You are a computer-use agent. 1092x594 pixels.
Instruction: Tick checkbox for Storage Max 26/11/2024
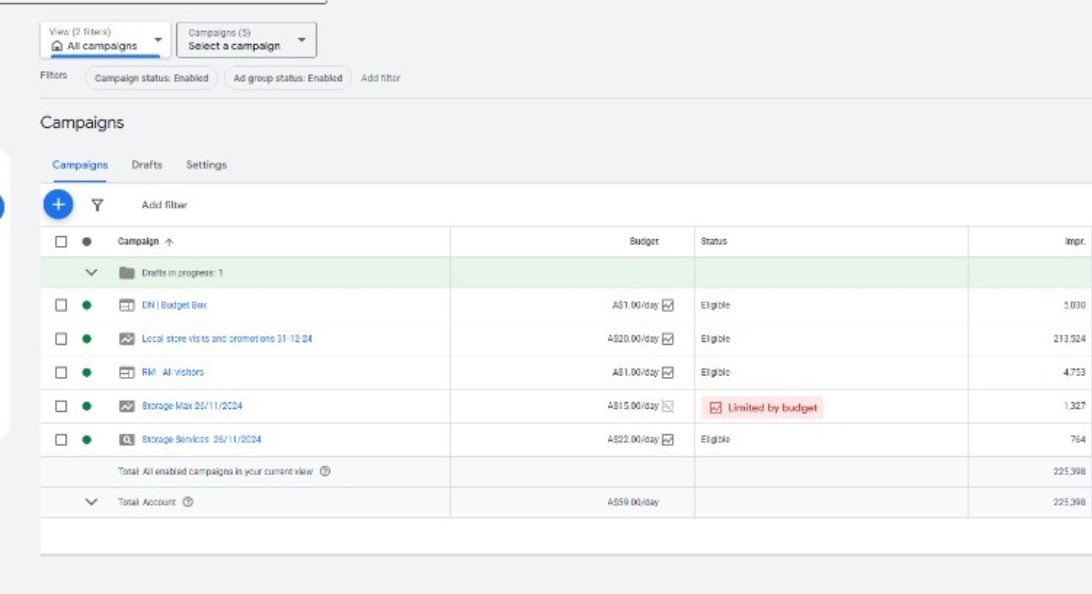point(61,407)
